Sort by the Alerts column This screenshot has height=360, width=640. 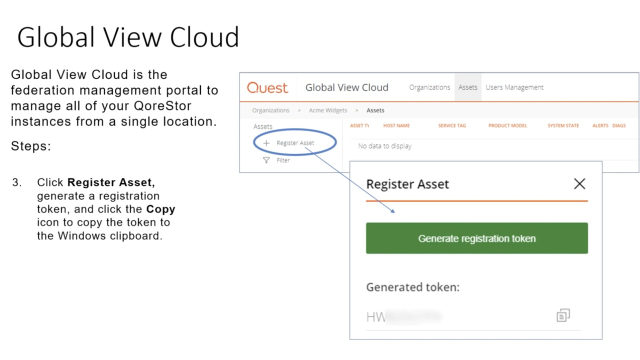pos(600,126)
